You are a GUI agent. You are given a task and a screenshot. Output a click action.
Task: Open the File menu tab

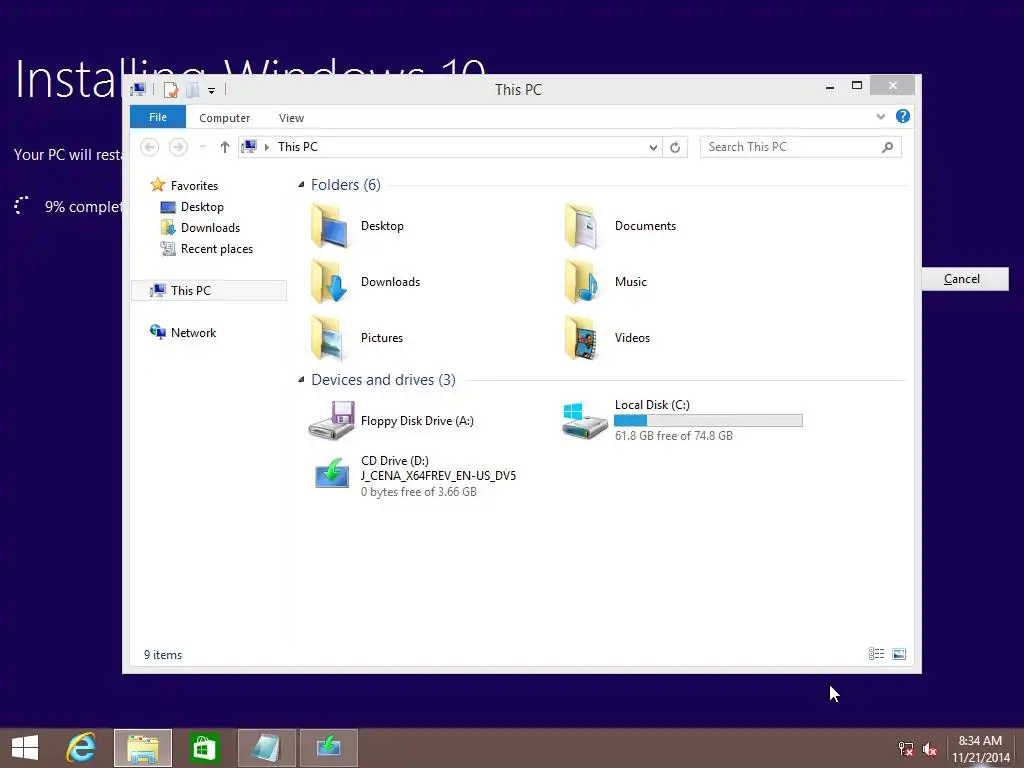tap(158, 117)
